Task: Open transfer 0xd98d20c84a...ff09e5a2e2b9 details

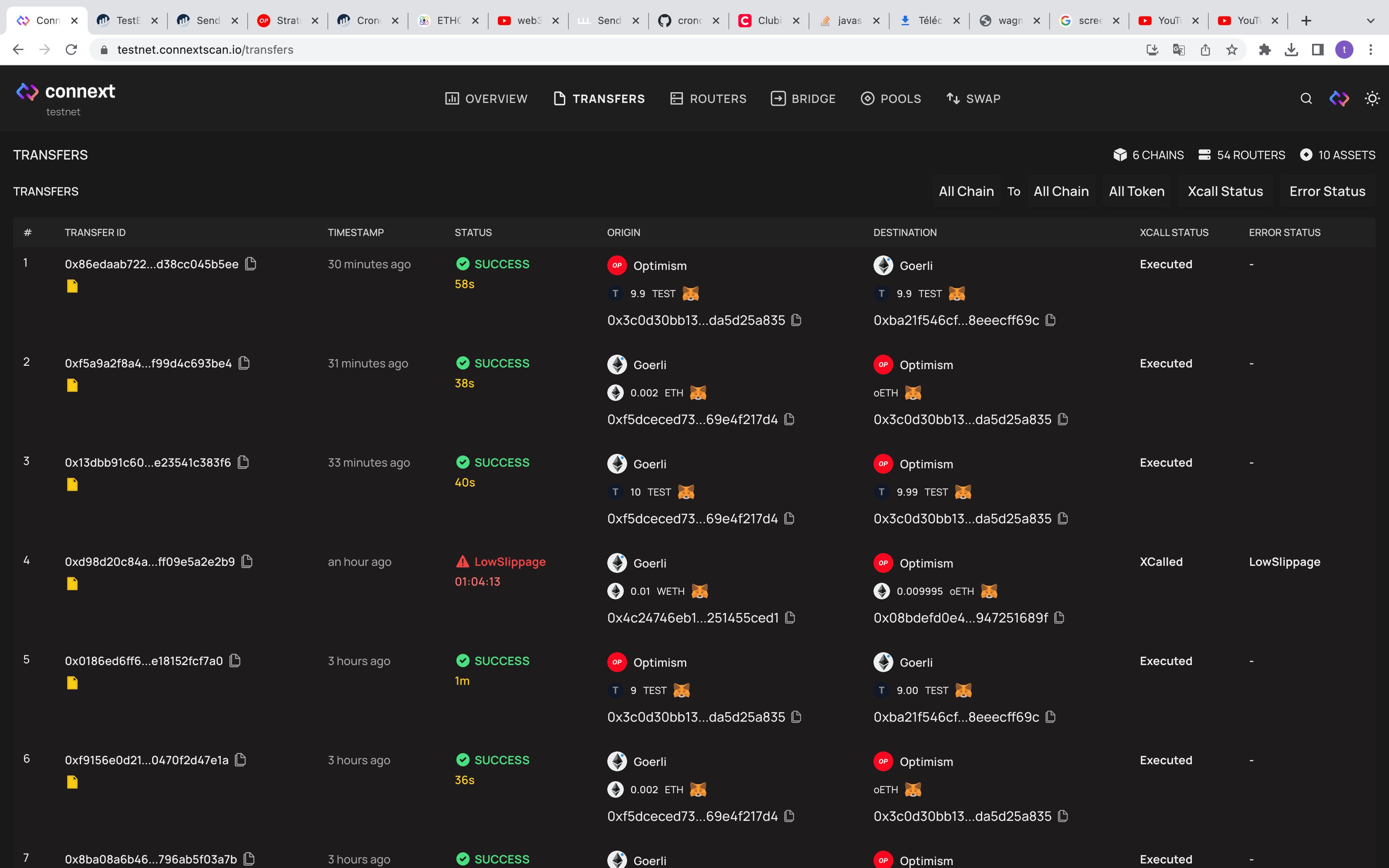Action: click(150, 561)
